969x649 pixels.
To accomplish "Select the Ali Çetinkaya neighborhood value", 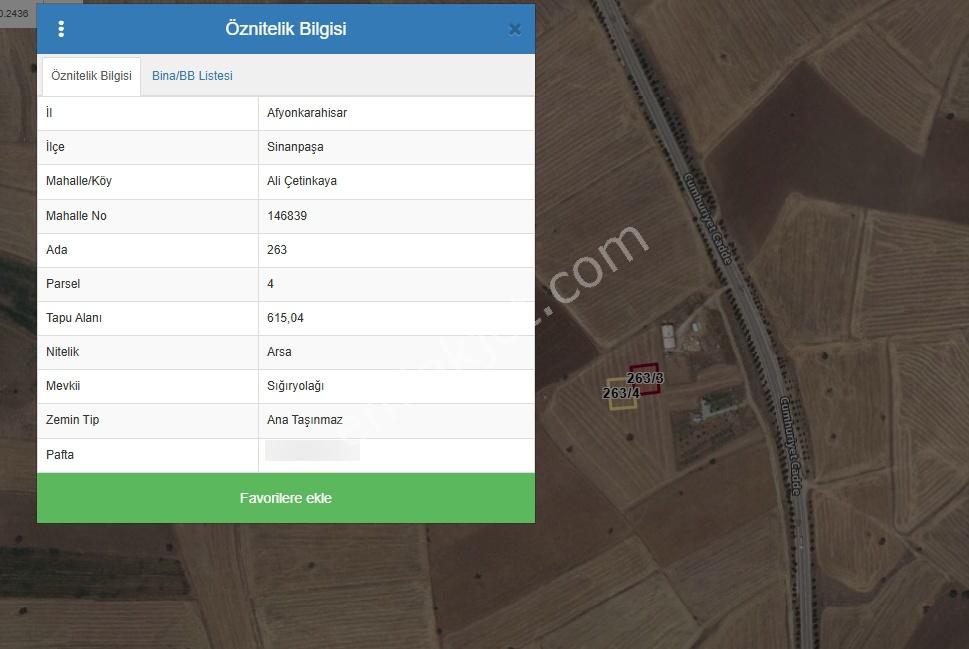I will pos(302,181).
